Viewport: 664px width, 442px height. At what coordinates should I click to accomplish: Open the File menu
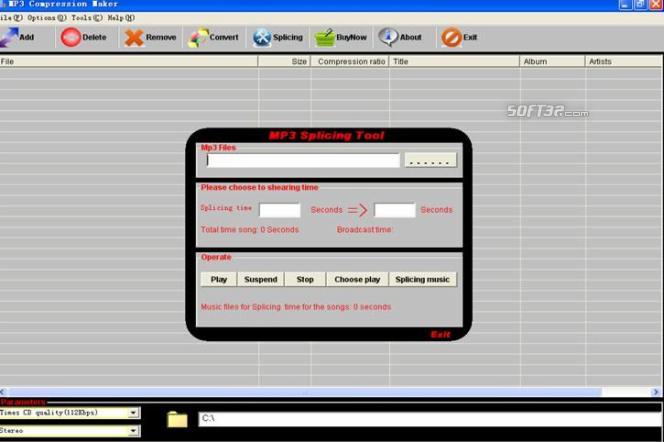pyautogui.click(x=11, y=18)
